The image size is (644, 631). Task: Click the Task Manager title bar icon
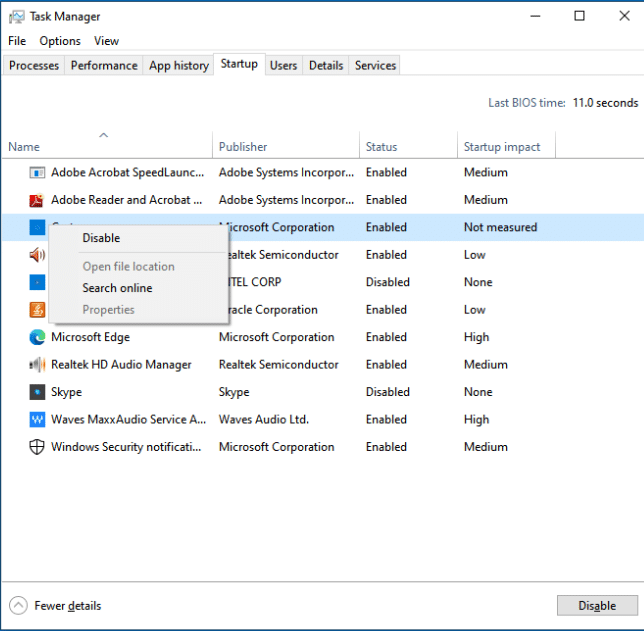[x=16, y=16]
